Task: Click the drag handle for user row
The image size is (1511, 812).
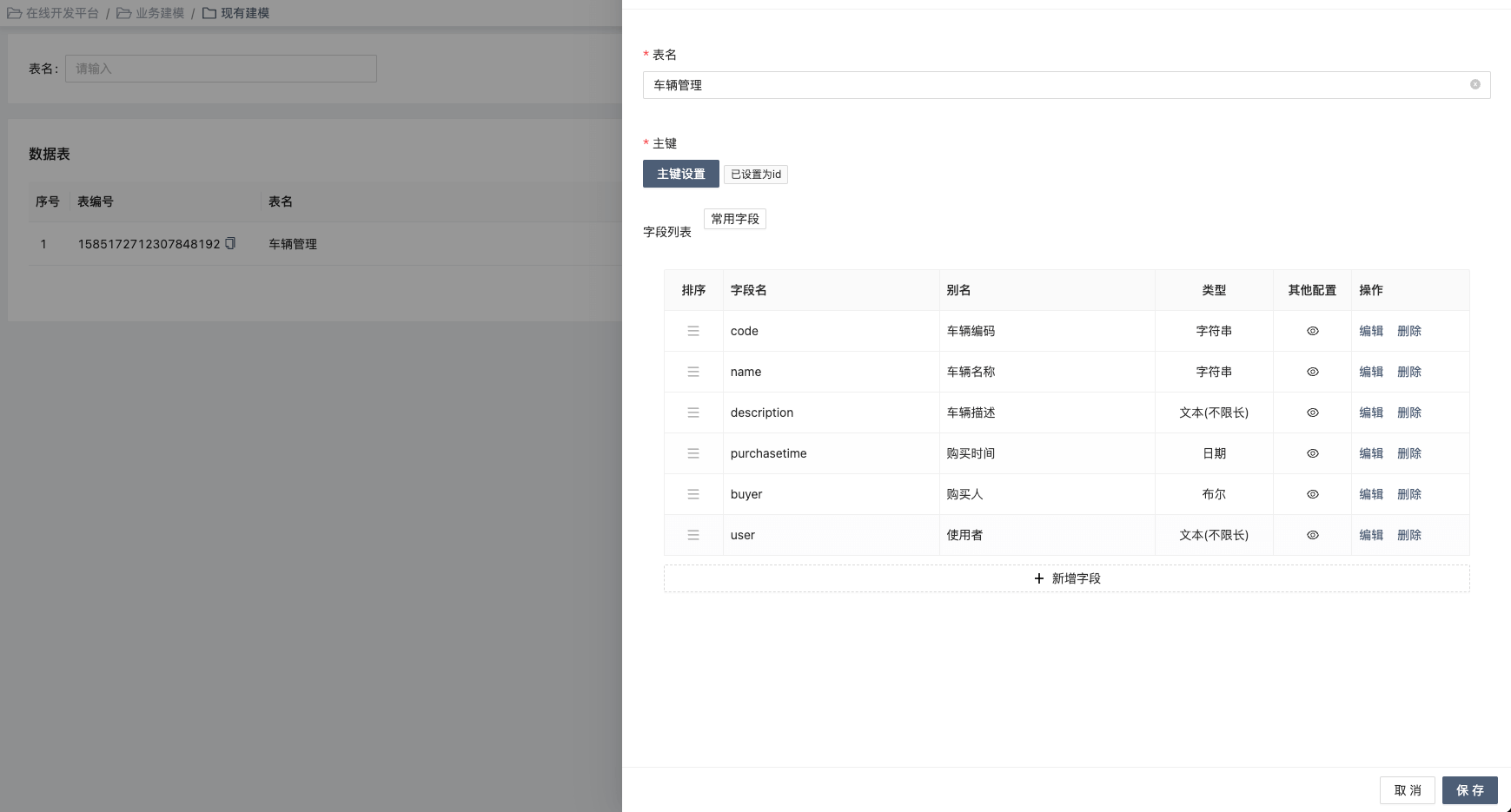Action: pos(693,535)
